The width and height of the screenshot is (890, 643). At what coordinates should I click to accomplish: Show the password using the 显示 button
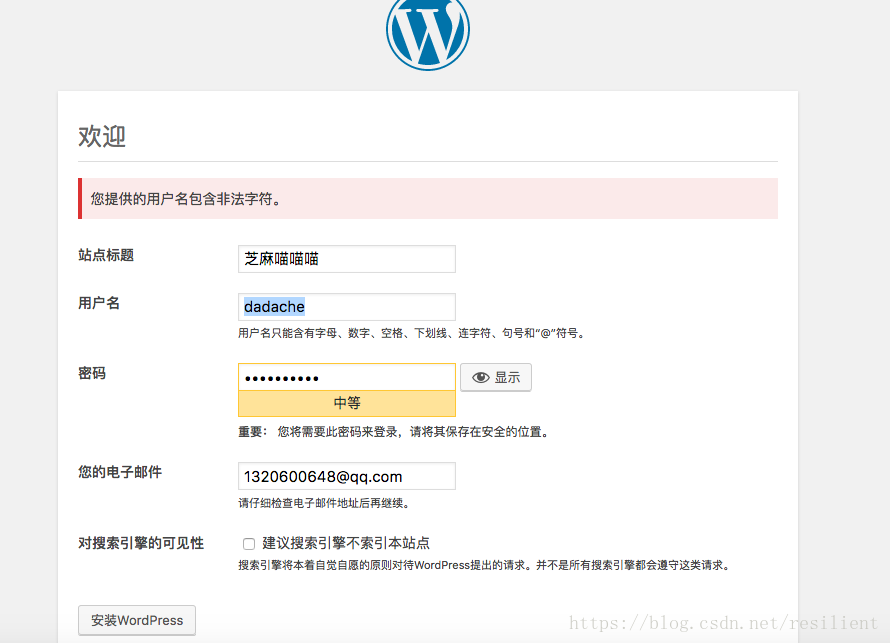coord(496,377)
